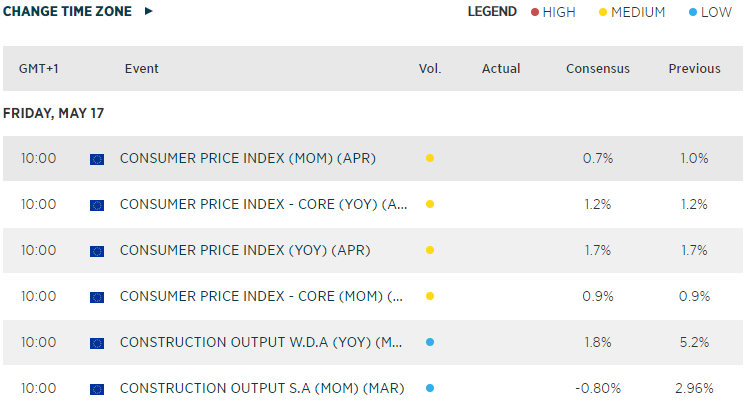Click EU flag beside Construction Output S.A (MoM)

pyautogui.click(x=97, y=389)
